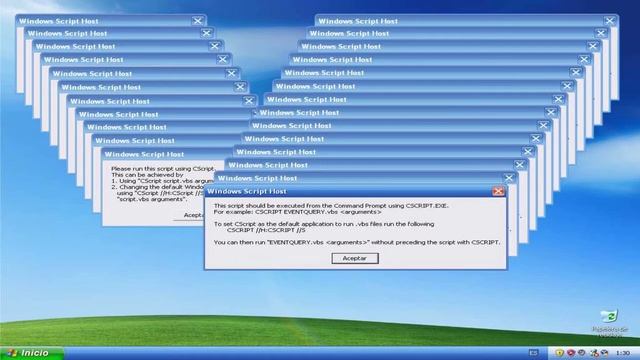
Task: Click the text "CSCRIPT //H:CSCRIPT //S"
Action: point(266,230)
